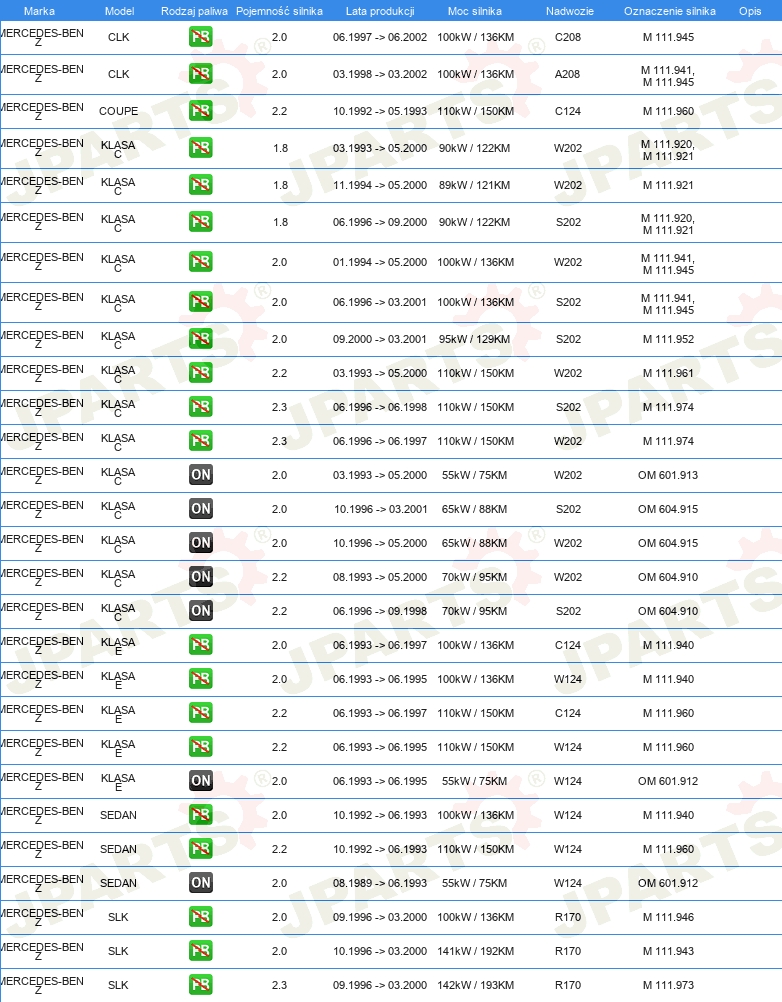Viewport: 782px width, 1002px height.
Task: Click petrol icon in 89kW / 121KM row
Action: 201,185
